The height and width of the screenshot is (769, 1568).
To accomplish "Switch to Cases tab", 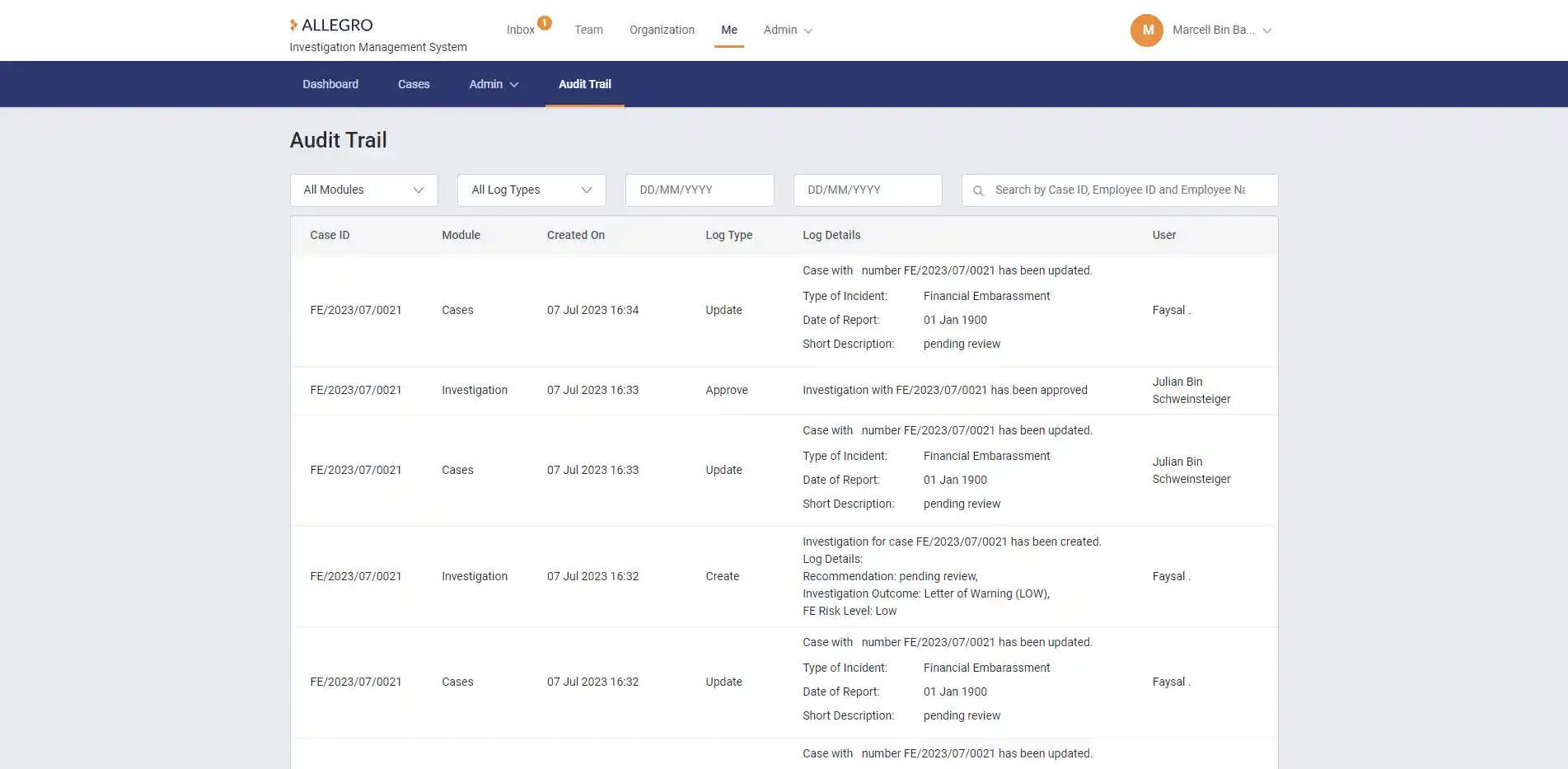I will [x=414, y=84].
